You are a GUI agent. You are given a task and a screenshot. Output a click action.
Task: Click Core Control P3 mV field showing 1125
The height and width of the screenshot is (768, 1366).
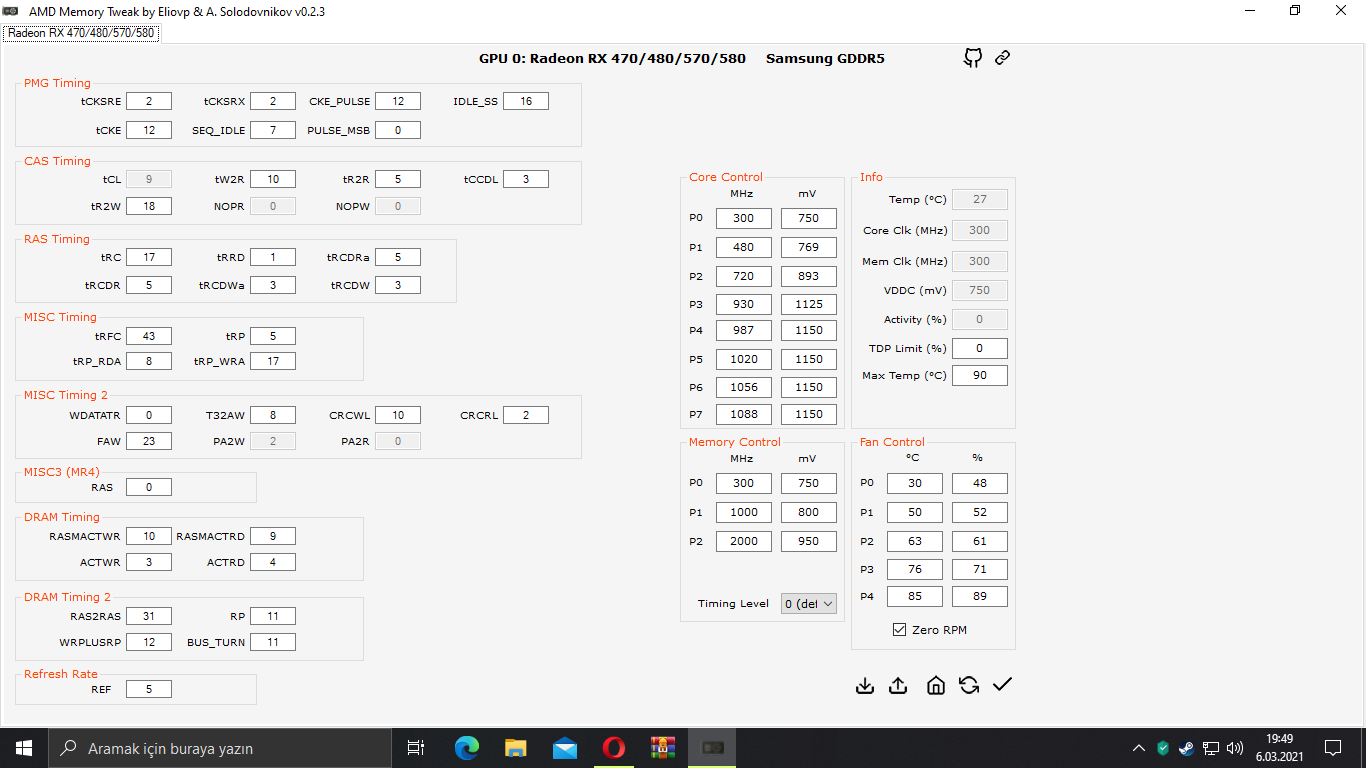[x=809, y=304]
